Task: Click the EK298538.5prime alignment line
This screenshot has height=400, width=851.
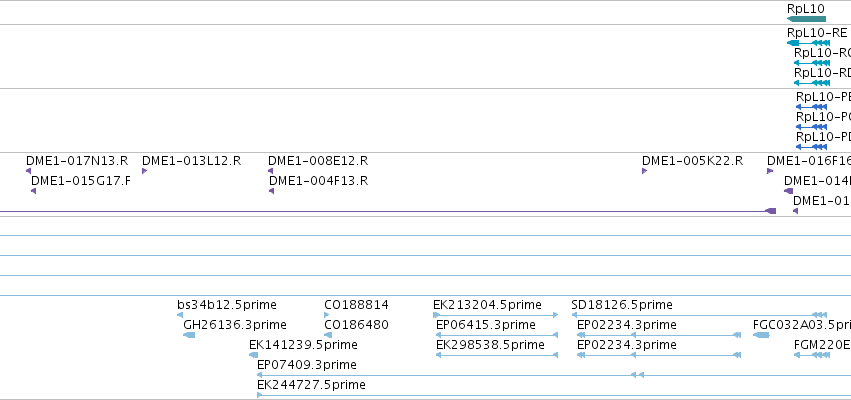Action: tap(497, 355)
